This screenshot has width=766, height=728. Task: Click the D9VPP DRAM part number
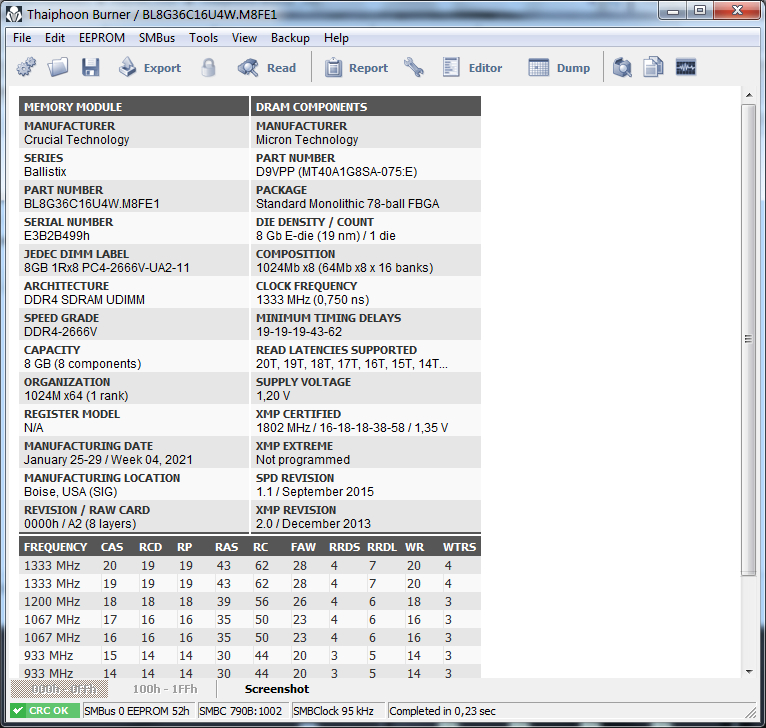pyautogui.click(x=337, y=172)
